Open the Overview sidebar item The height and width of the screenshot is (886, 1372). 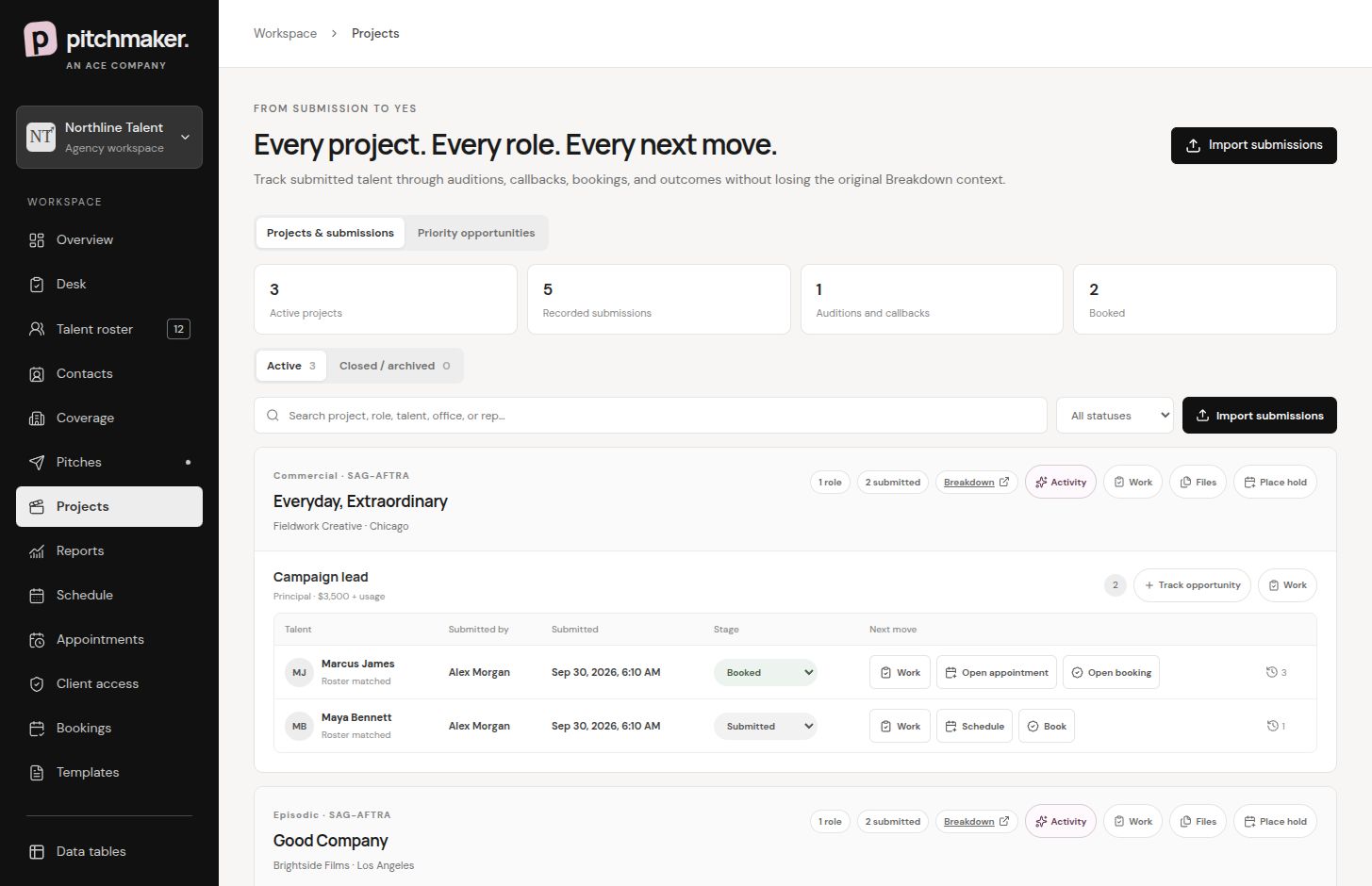tap(109, 239)
